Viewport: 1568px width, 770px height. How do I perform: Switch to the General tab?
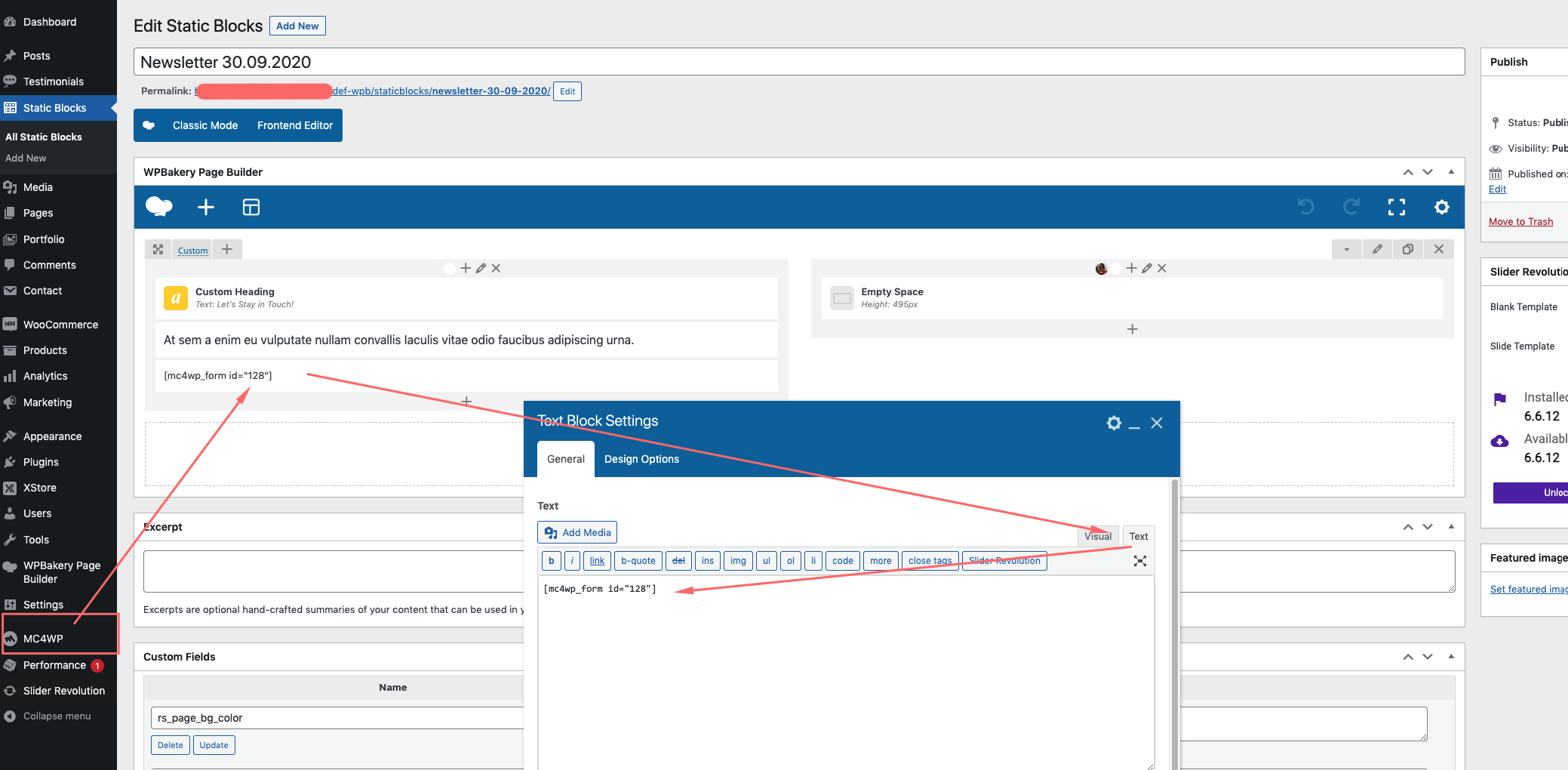click(566, 459)
